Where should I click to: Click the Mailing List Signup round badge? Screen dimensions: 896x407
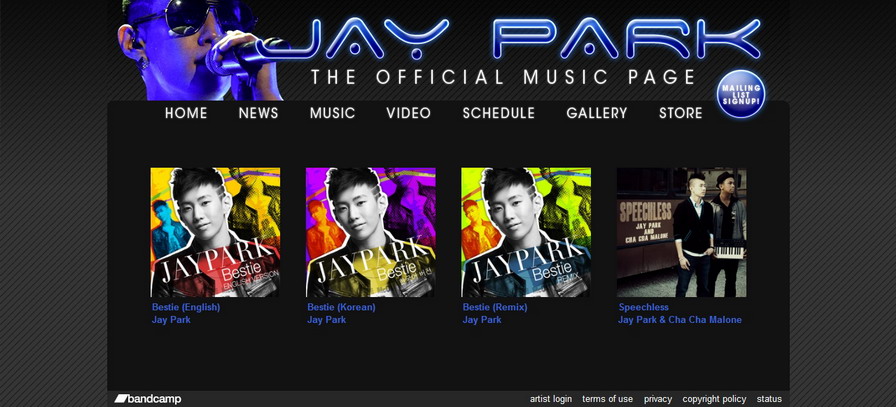tap(741, 94)
